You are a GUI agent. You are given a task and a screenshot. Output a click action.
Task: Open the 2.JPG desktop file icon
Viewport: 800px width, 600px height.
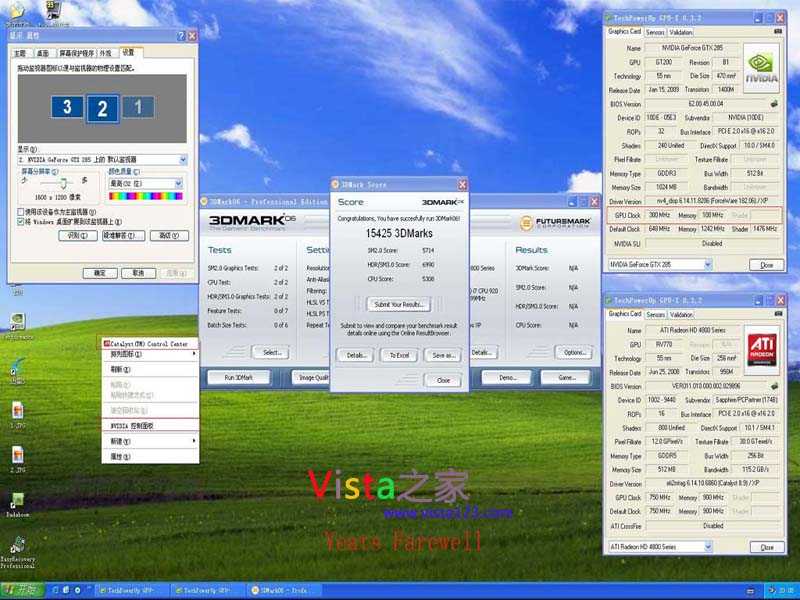(18, 458)
